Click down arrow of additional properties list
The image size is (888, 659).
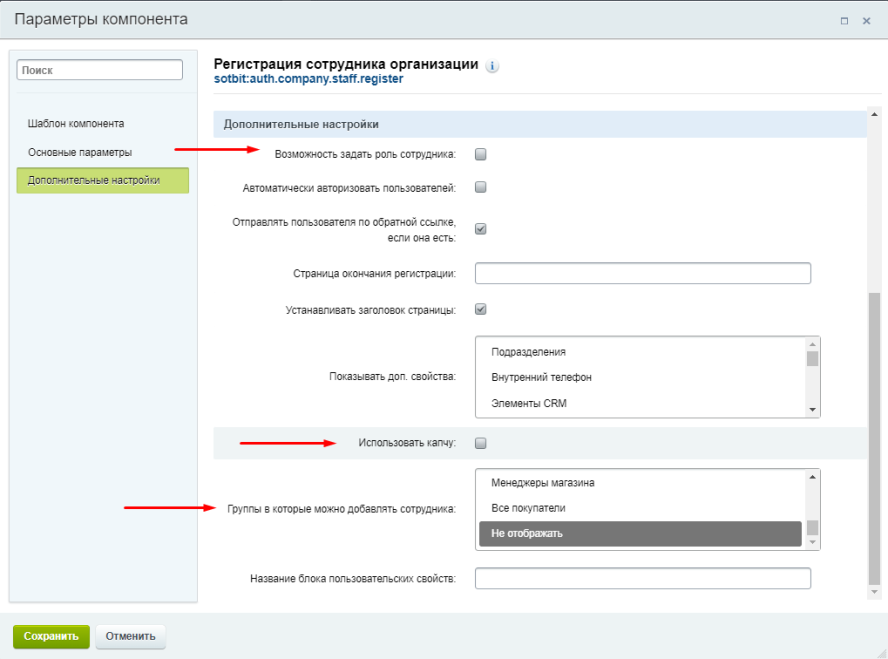tap(813, 410)
